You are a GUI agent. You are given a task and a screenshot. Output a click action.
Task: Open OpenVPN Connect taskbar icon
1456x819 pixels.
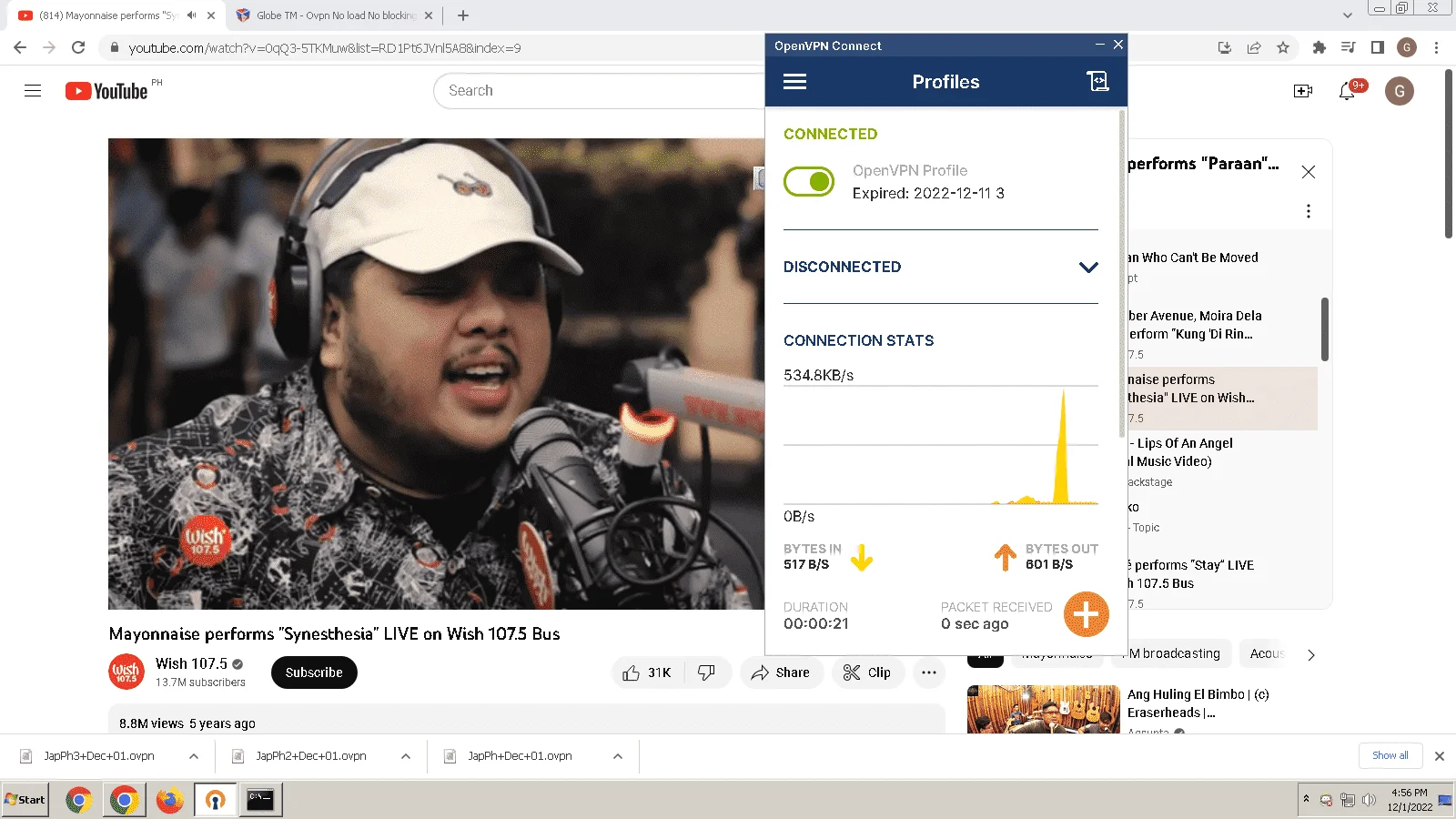pyautogui.click(x=216, y=800)
